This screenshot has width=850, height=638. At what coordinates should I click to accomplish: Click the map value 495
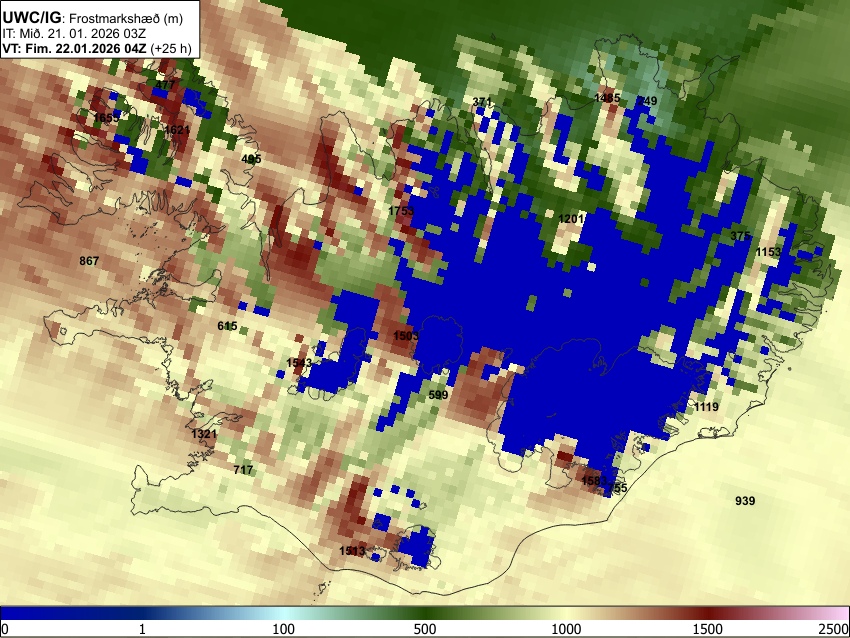251,159
